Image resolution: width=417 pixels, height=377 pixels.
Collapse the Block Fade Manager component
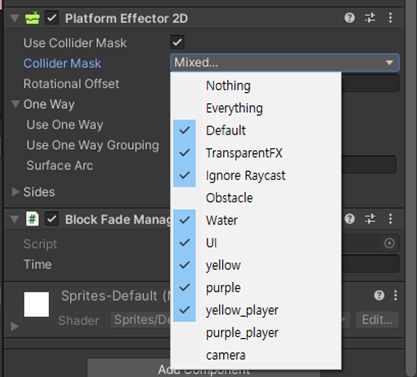tap(15, 219)
